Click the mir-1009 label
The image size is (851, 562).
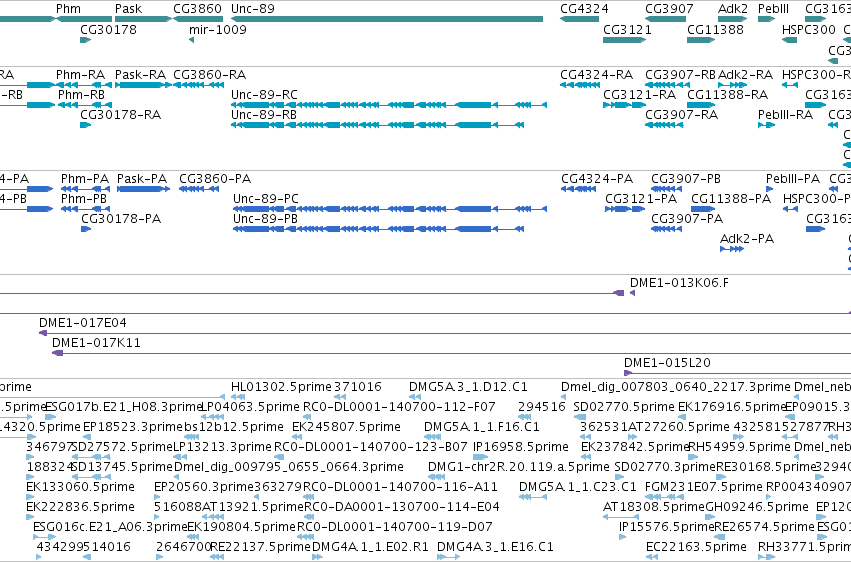218,29
